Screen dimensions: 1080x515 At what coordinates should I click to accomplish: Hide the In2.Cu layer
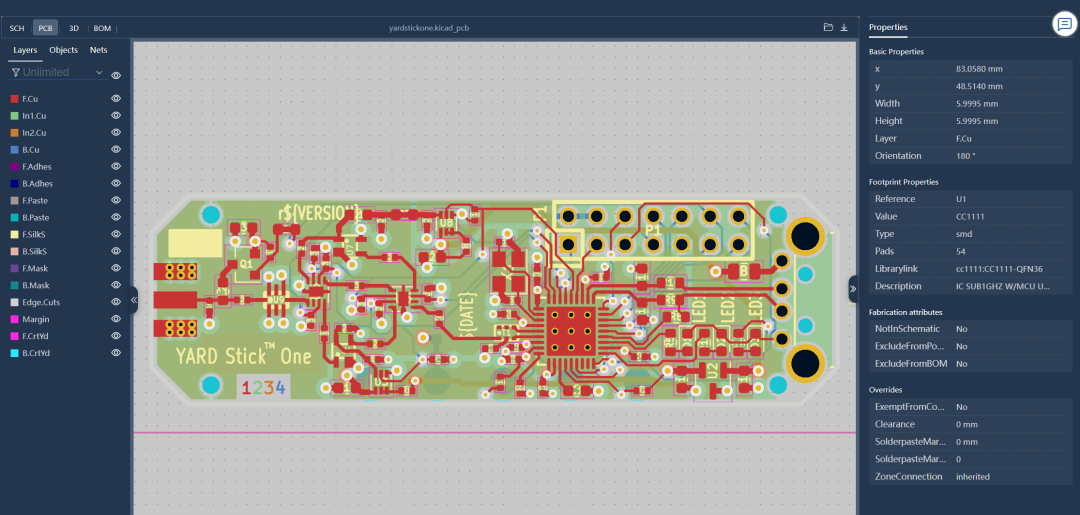(116, 132)
